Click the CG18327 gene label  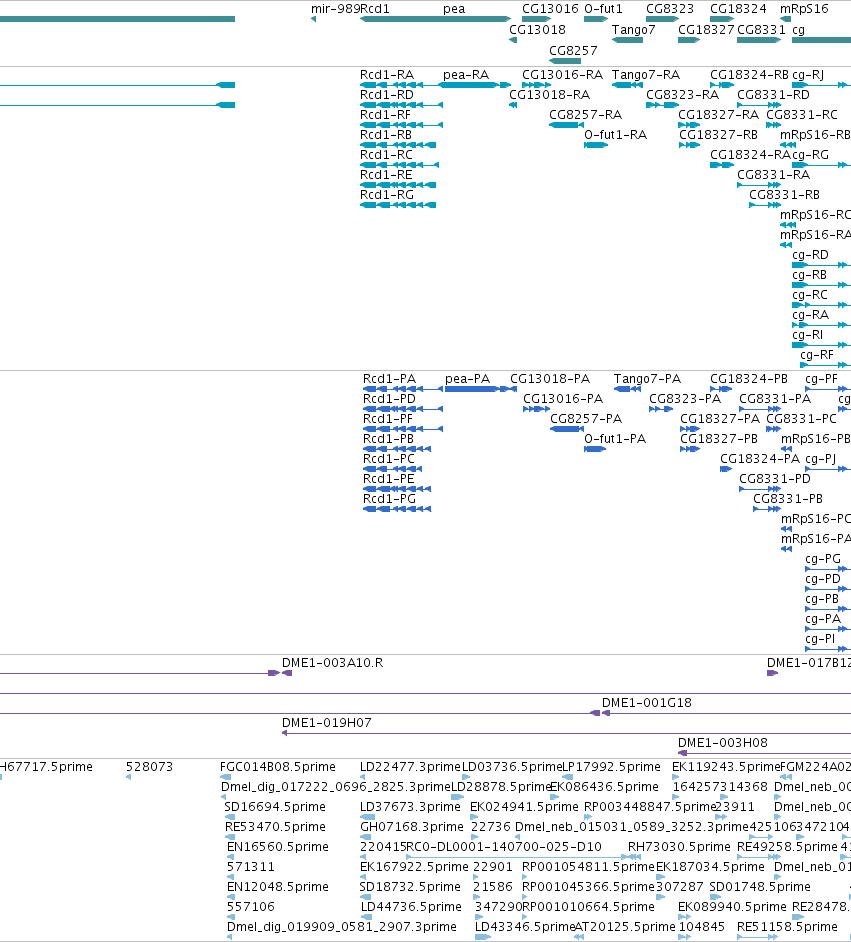[x=706, y=29]
